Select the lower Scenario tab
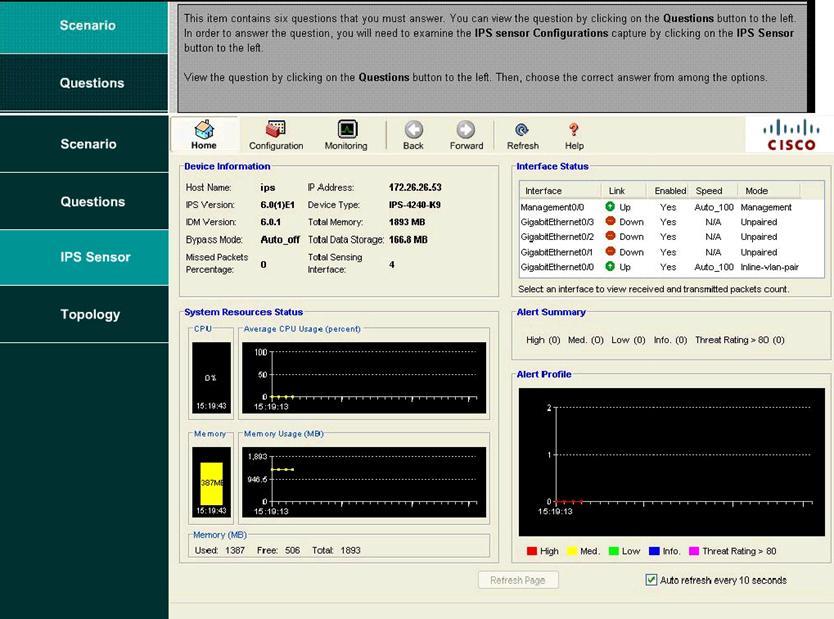Image resolution: width=834 pixels, height=619 pixels. [84, 144]
